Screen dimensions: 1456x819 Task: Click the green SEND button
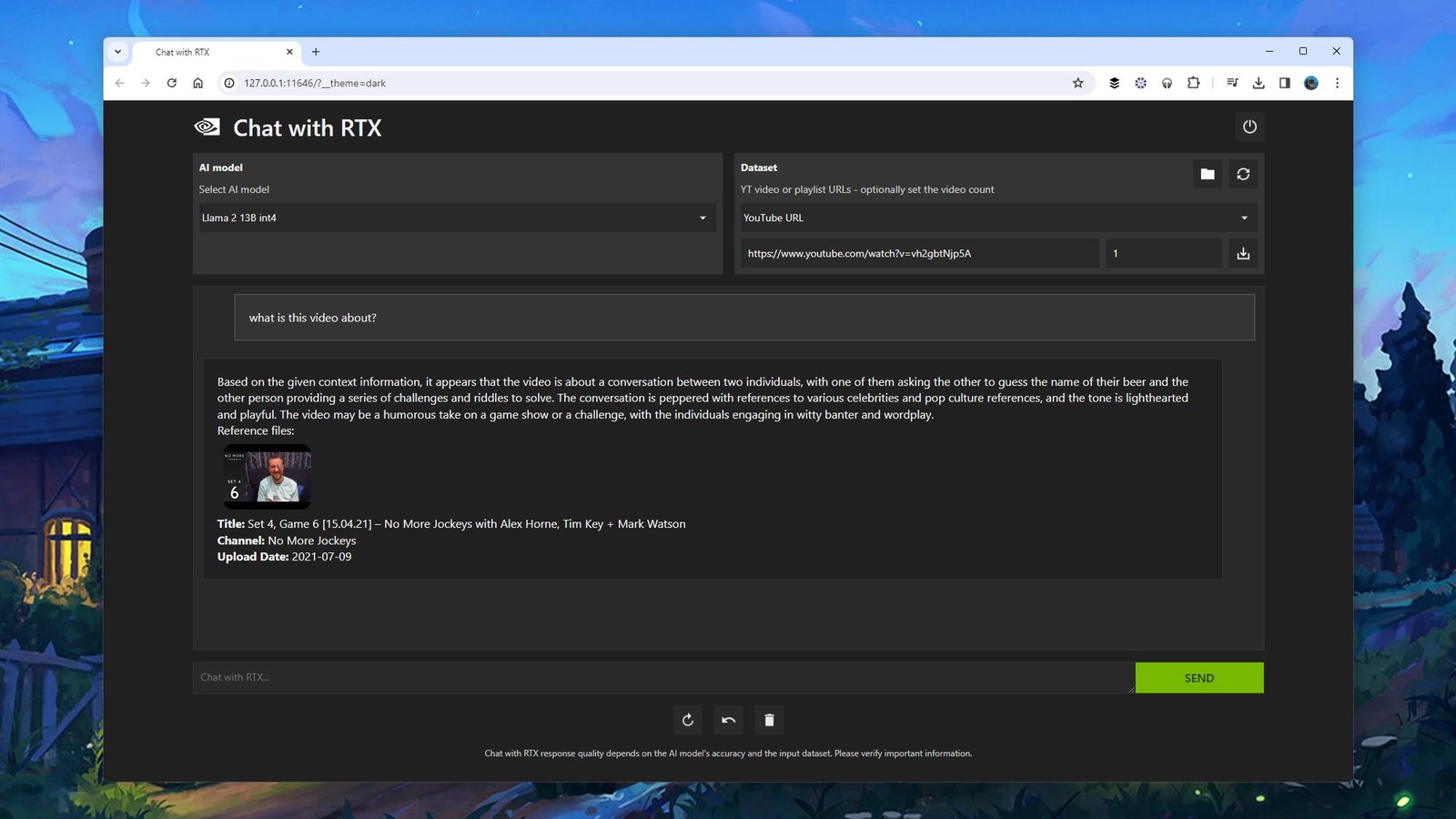pyautogui.click(x=1199, y=678)
